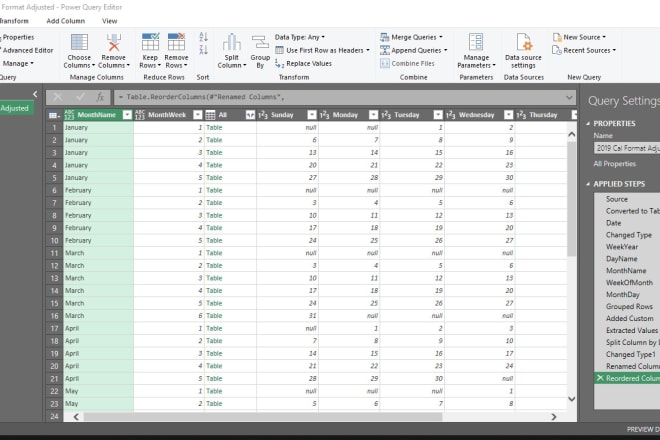660x440 pixels.
Task: Cancel the formula edit with X
Action: click(58, 97)
